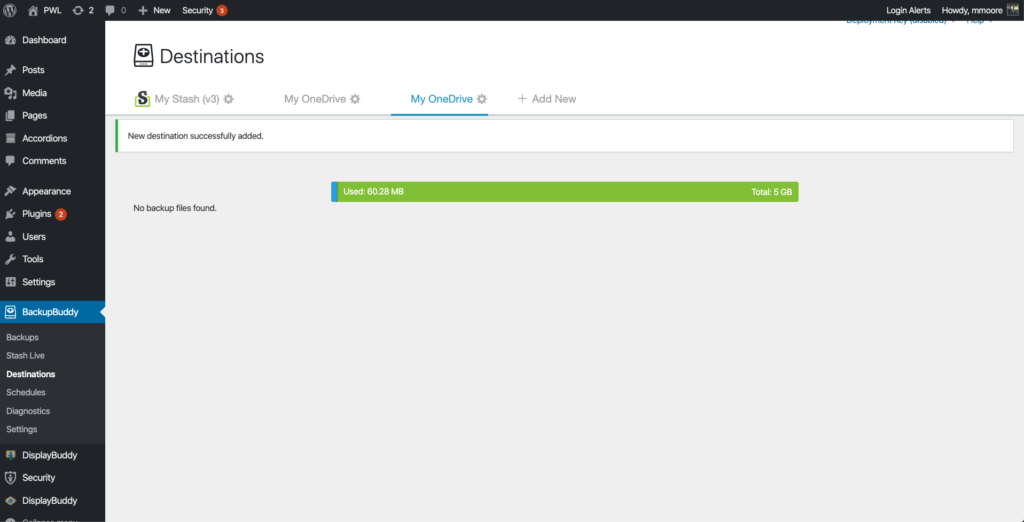Open settings gear for first My OneDrive tab

coord(355,99)
